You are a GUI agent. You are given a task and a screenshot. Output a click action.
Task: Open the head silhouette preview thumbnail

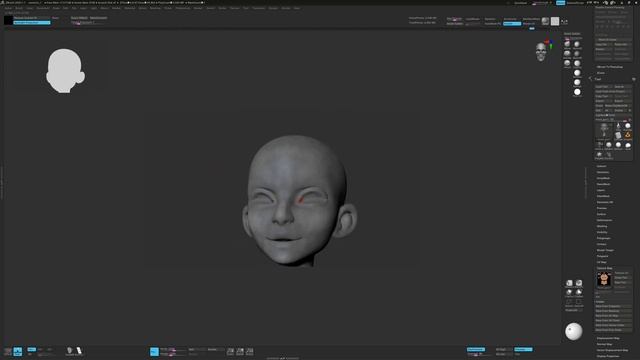pos(65,71)
